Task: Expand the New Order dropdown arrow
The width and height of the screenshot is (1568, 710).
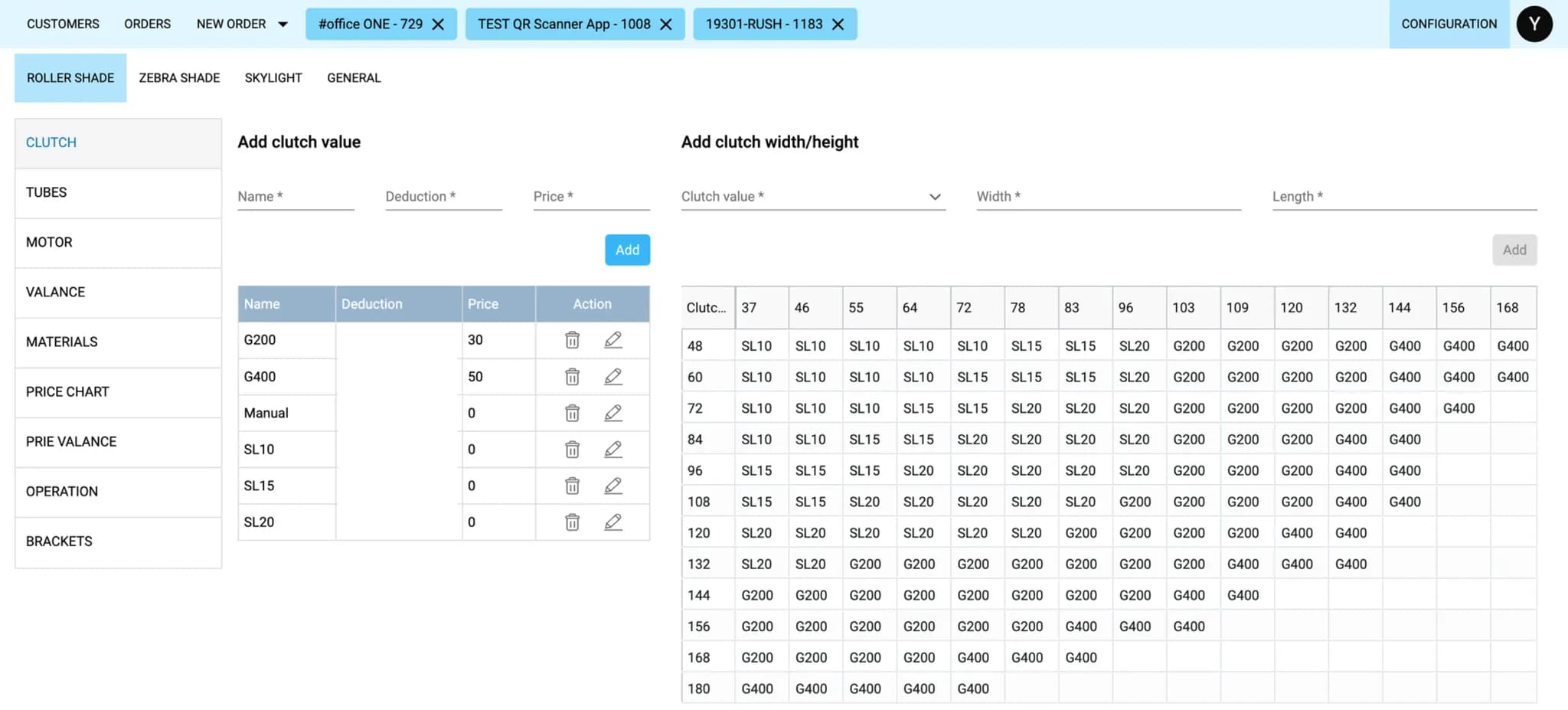Action: [283, 25]
